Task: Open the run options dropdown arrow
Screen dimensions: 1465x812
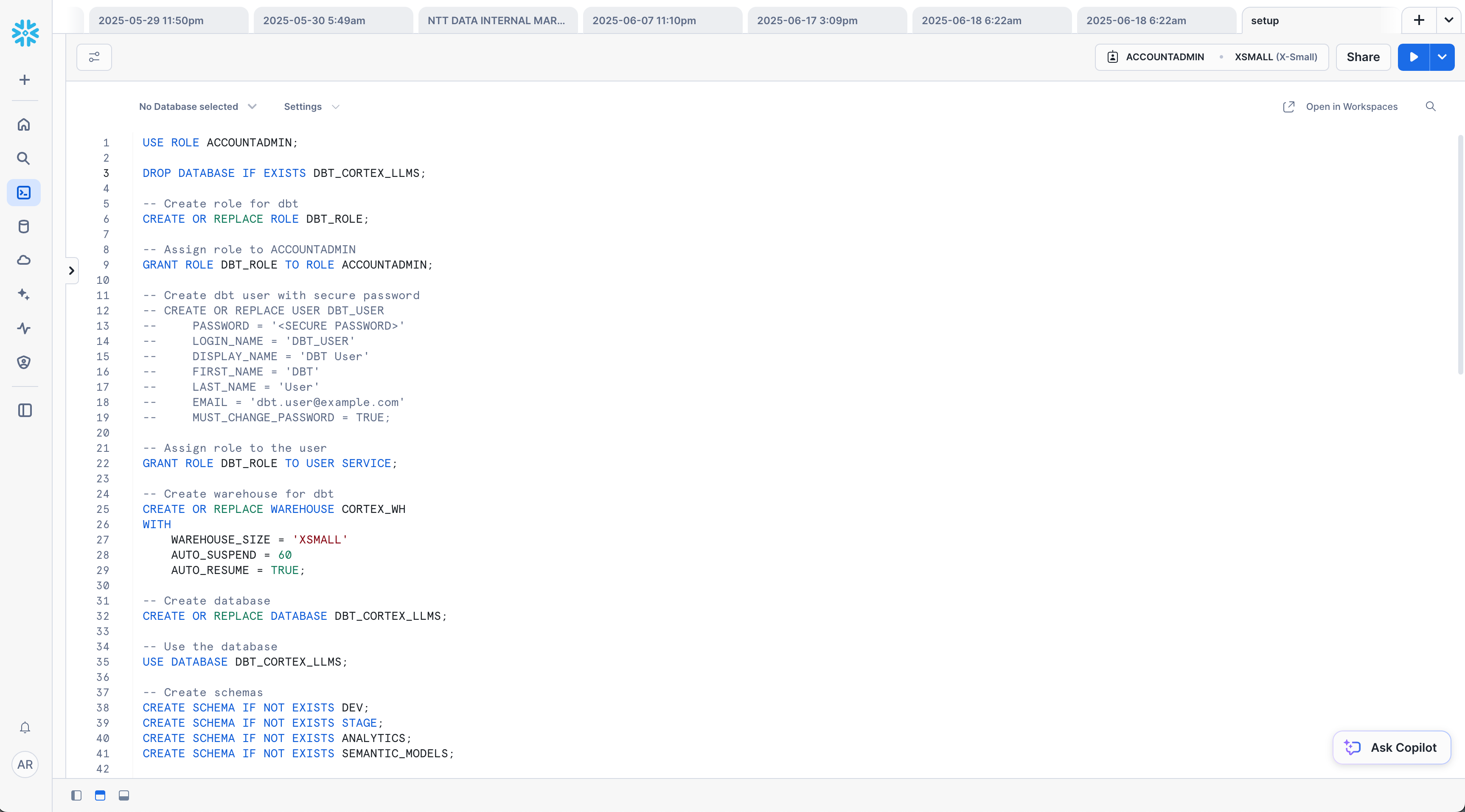Action: 1442,57
